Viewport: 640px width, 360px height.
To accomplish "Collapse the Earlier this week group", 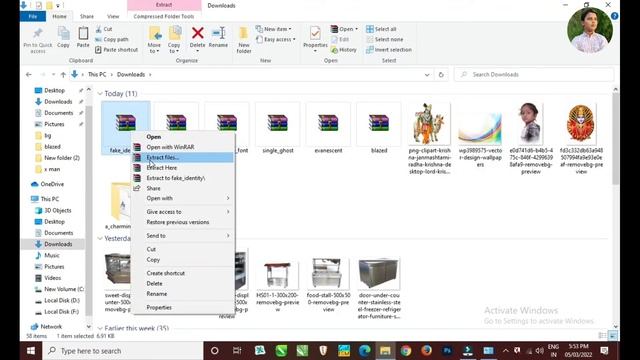I will coord(100,328).
